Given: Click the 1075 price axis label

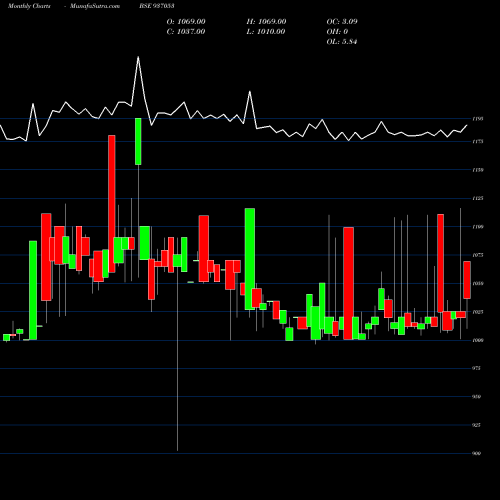Looking at the screenshot, I should coord(477,255).
